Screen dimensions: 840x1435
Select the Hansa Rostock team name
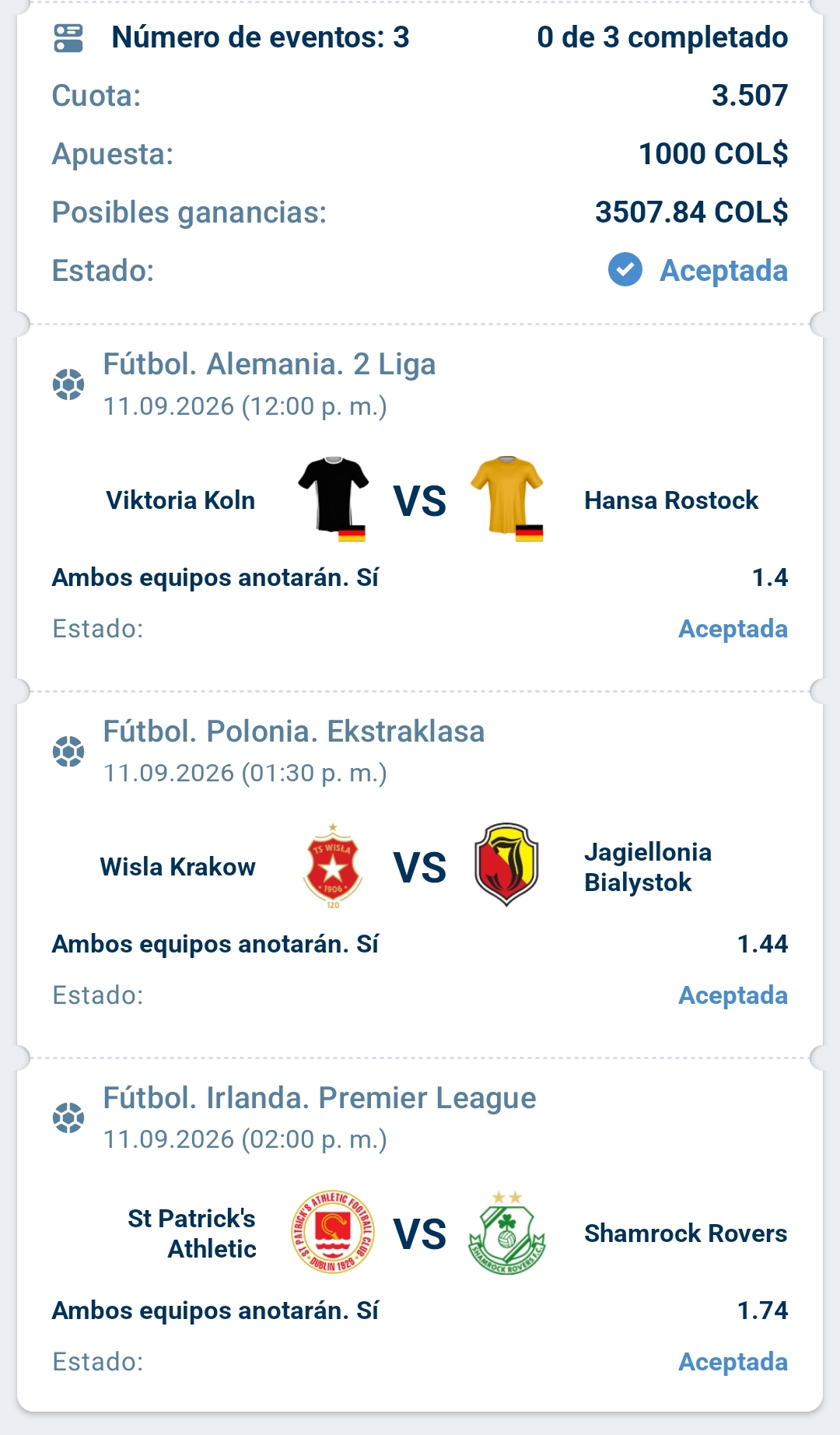671,500
